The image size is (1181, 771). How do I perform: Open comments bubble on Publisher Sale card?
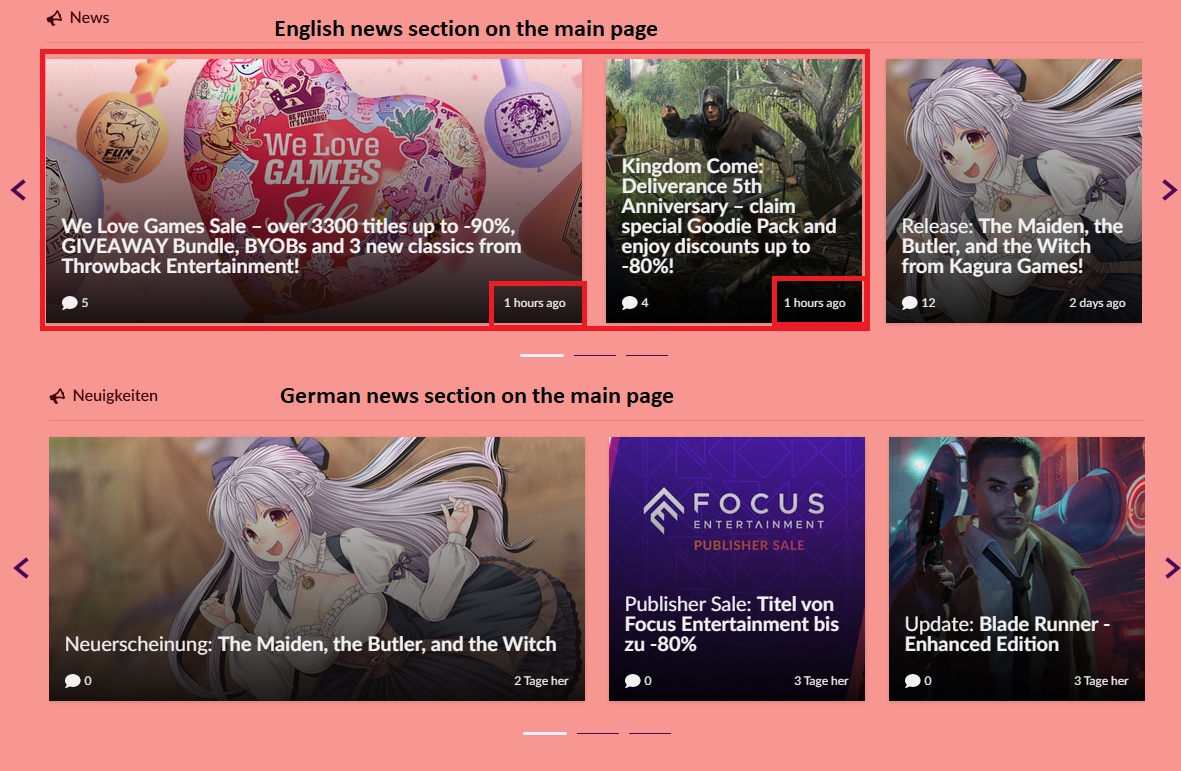633,681
